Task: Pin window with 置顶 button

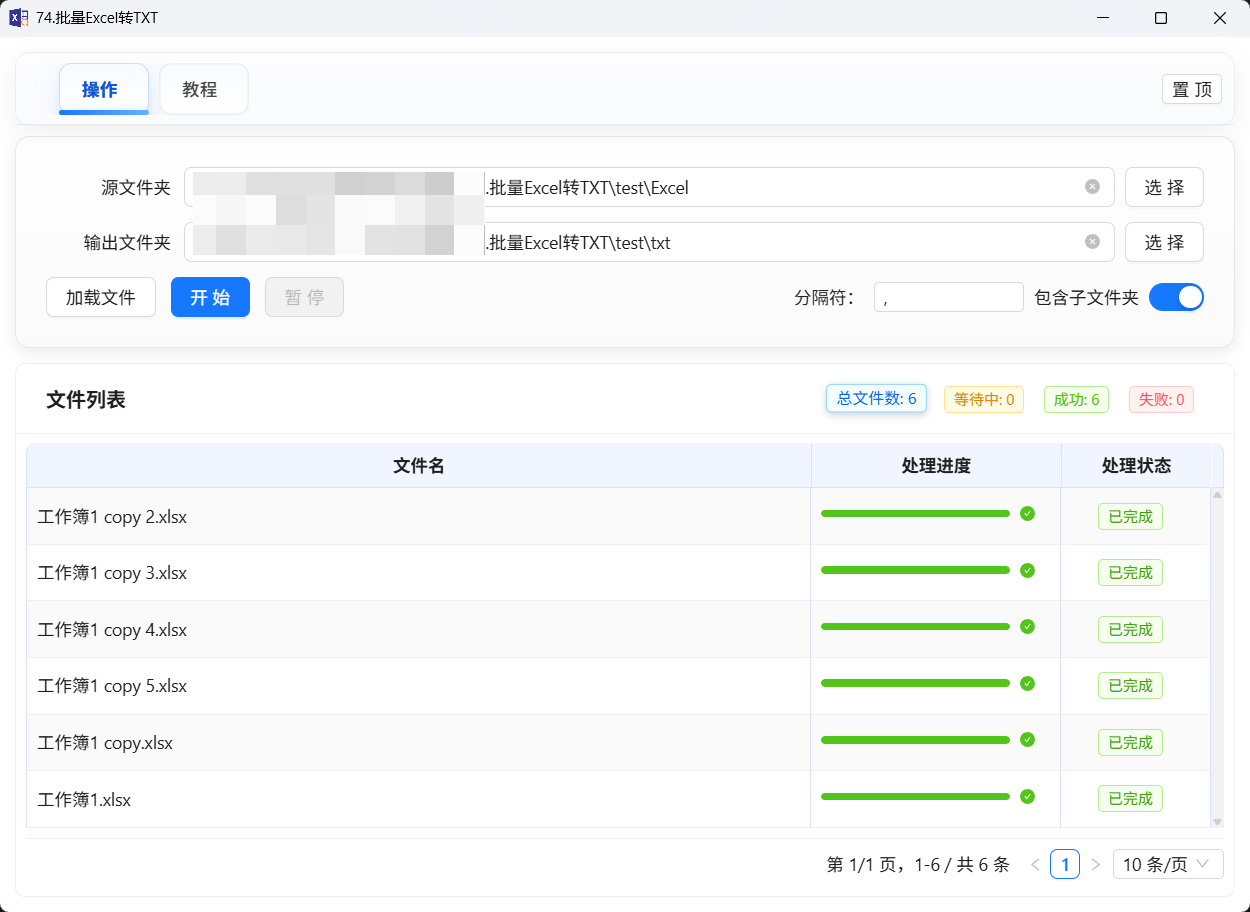Action: click(1191, 89)
